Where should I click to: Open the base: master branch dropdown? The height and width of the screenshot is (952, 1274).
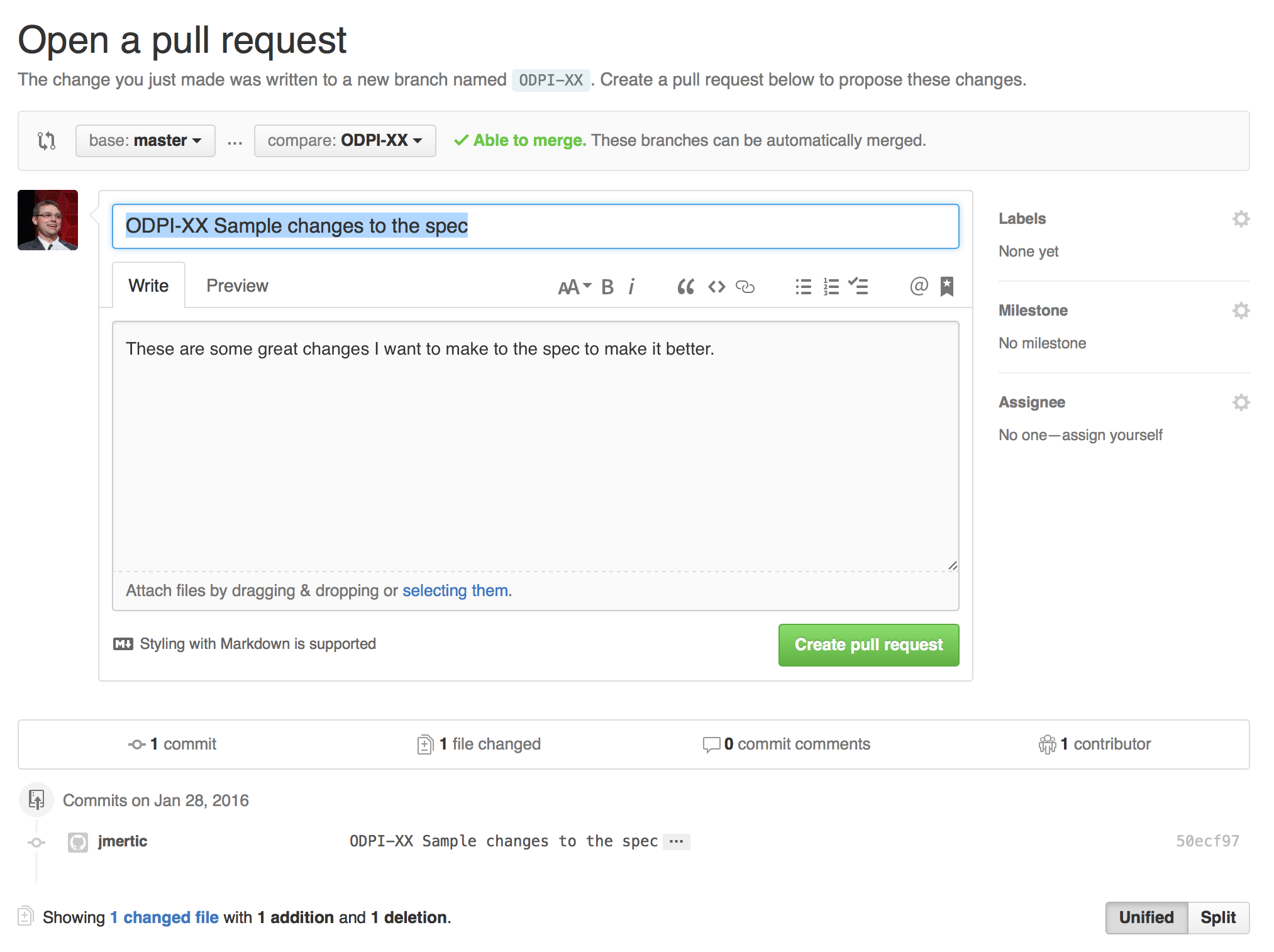pyautogui.click(x=145, y=140)
